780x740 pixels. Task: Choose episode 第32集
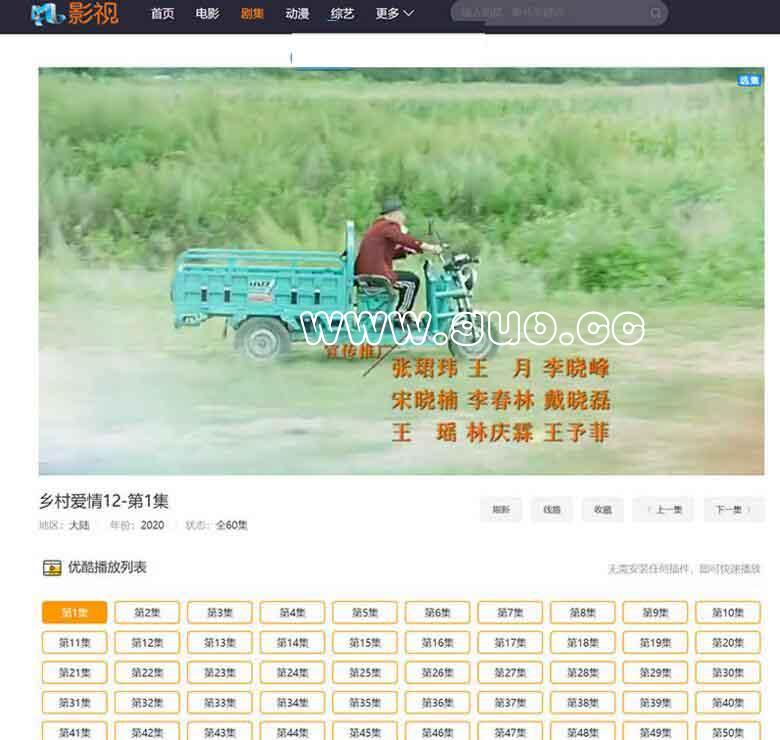click(147, 703)
